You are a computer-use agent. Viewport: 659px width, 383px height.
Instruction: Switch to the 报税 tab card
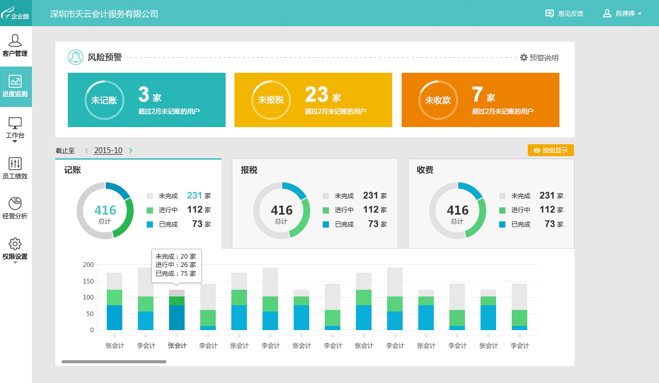click(x=315, y=203)
